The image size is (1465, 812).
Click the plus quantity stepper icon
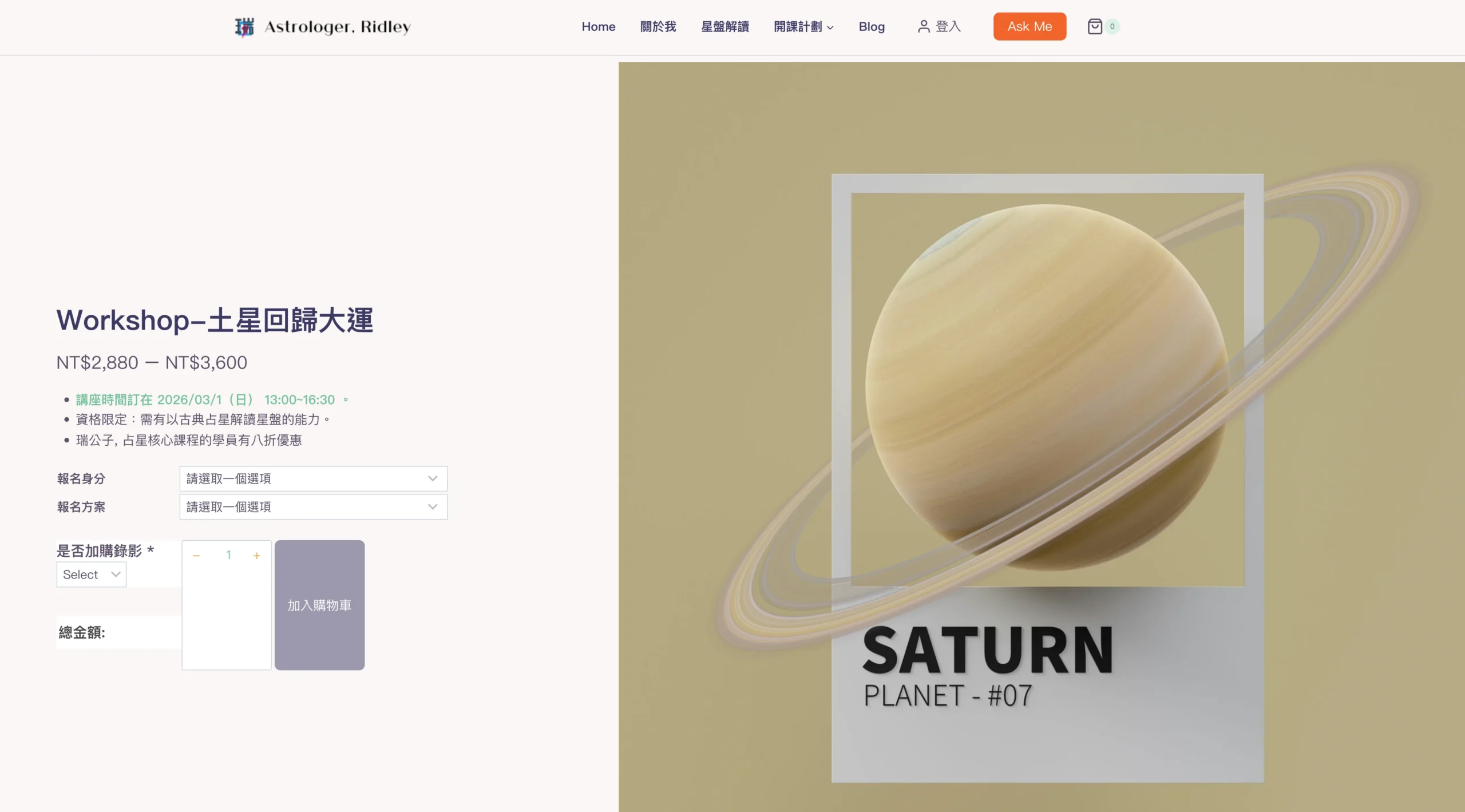click(257, 556)
